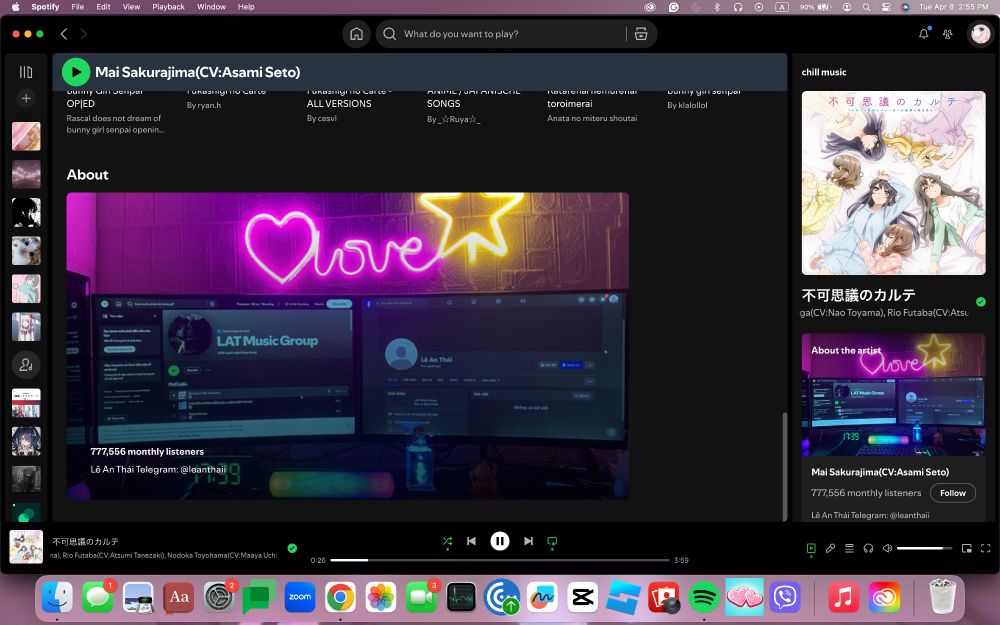
Task: Open the Trash in the Dock
Action: point(943,596)
